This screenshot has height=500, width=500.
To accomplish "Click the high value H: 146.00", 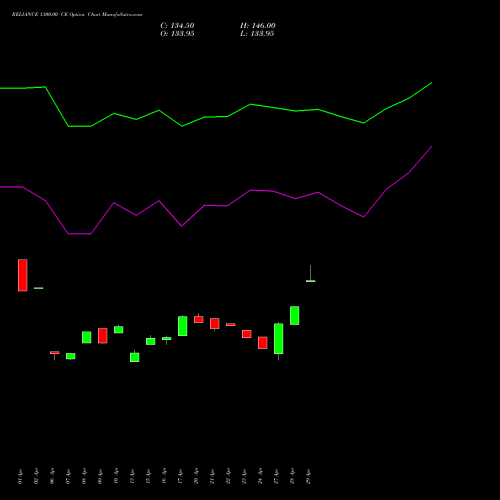I will [x=258, y=26].
